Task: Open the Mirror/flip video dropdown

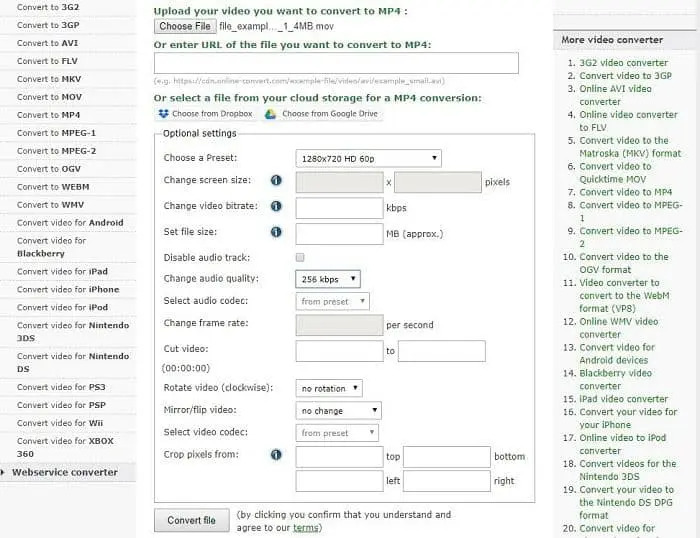Action: [339, 411]
